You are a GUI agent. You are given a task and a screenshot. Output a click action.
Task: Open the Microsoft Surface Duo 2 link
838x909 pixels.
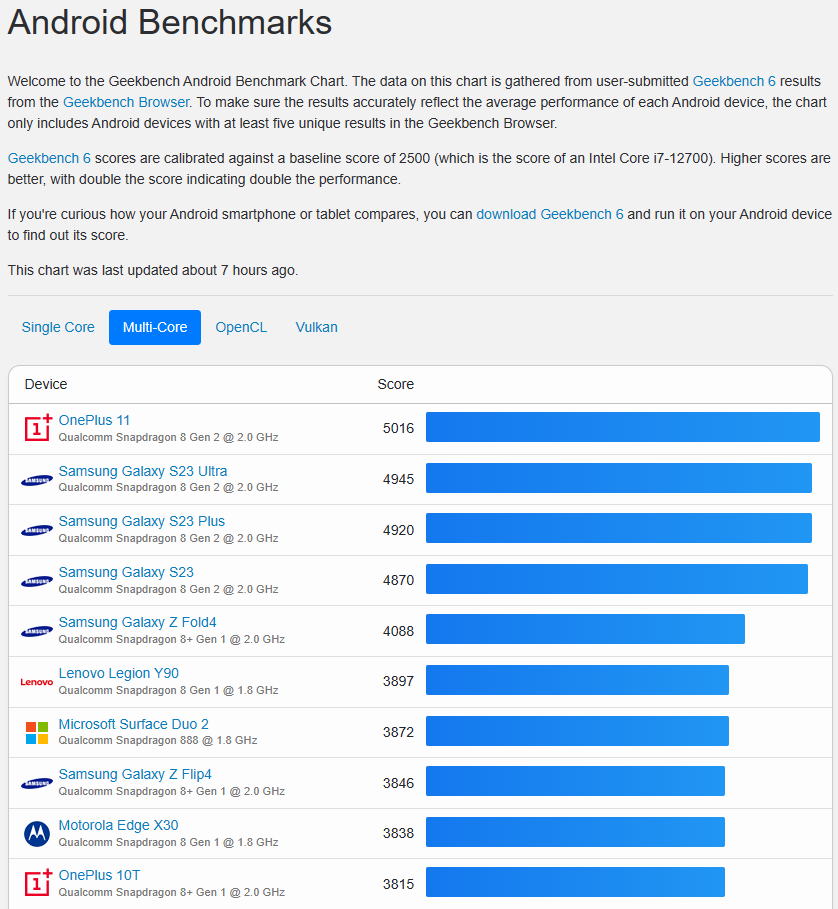point(133,724)
